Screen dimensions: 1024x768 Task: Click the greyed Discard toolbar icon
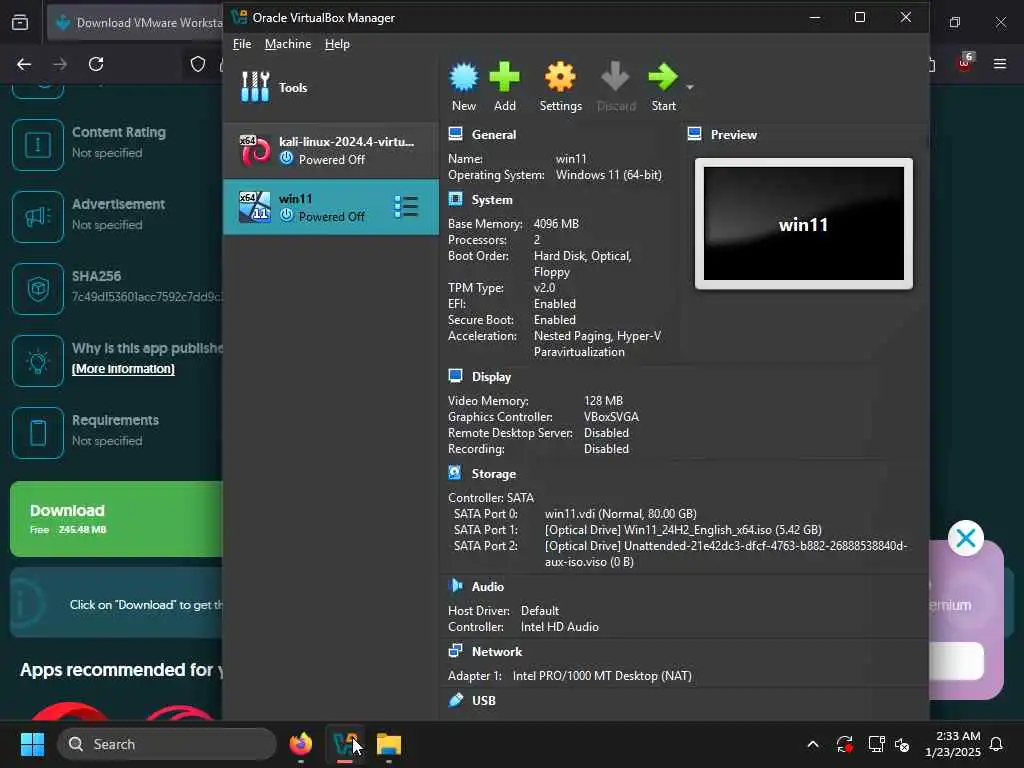[x=615, y=77]
